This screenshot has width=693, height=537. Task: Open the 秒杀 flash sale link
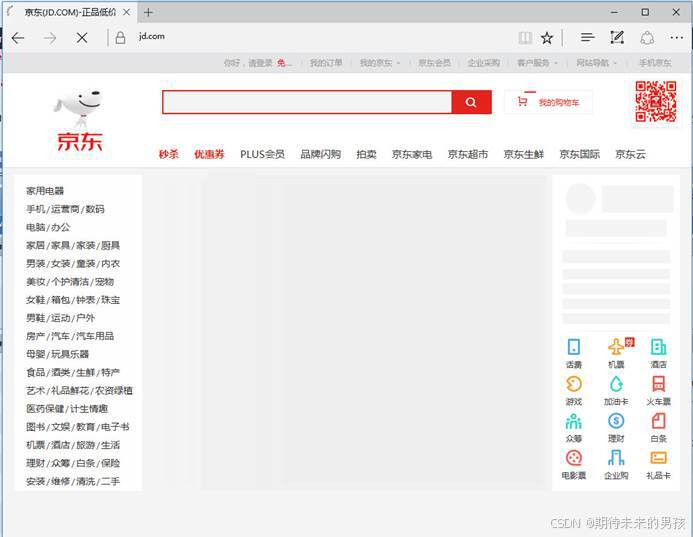(x=168, y=154)
